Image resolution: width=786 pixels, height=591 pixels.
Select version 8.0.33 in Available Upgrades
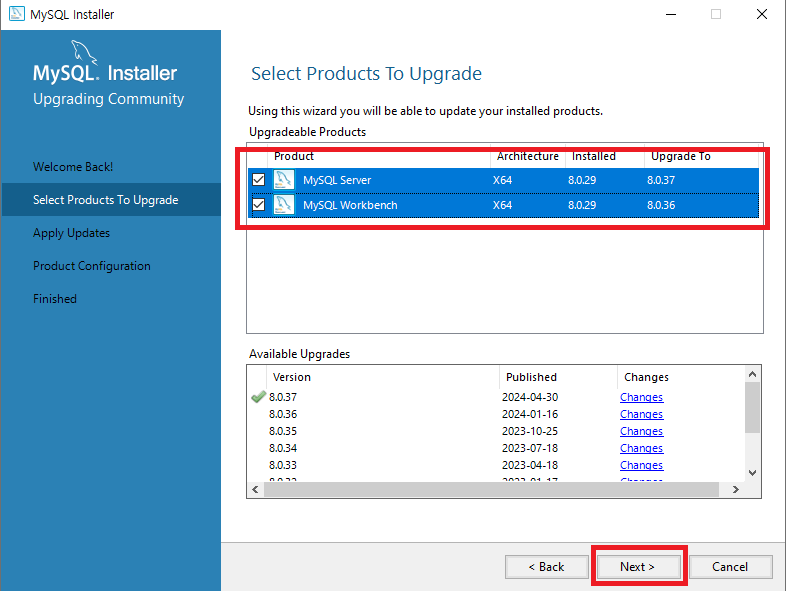pos(283,465)
